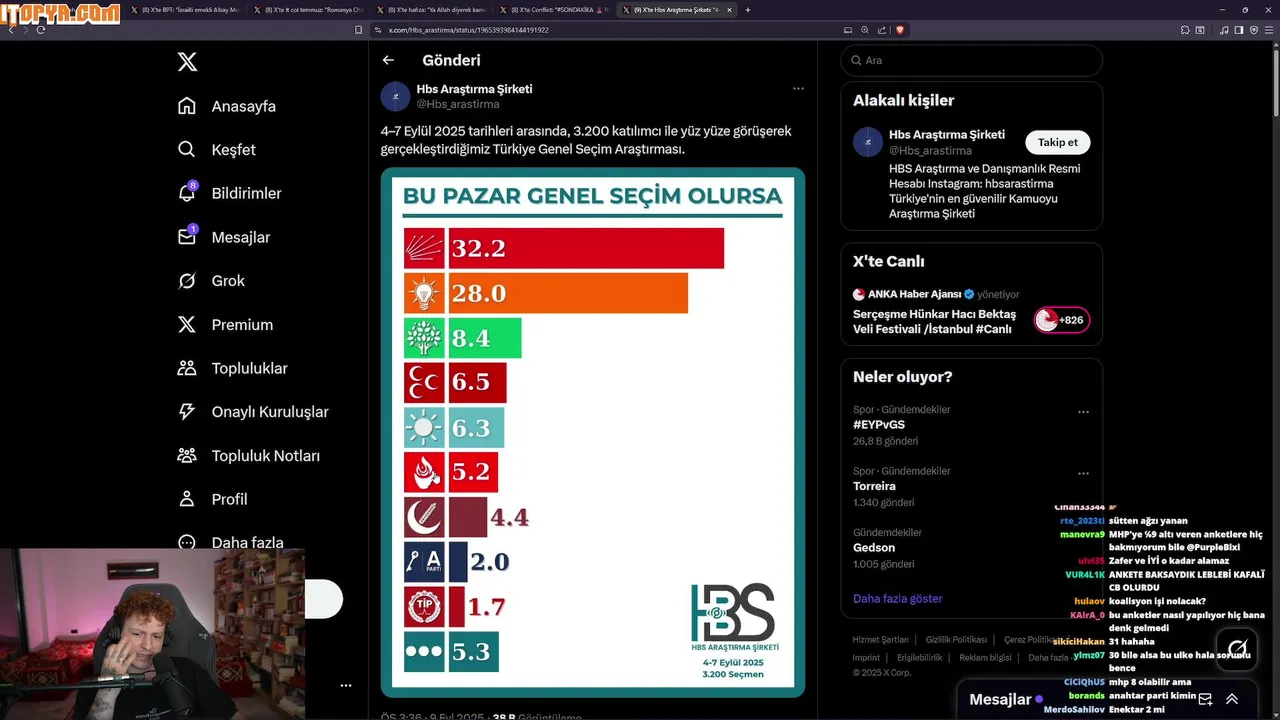The height and width of the screenshot is (720, 1280).
Task: Click the Onaylı Kuruluşlar lightning icon
Action: 187,412
